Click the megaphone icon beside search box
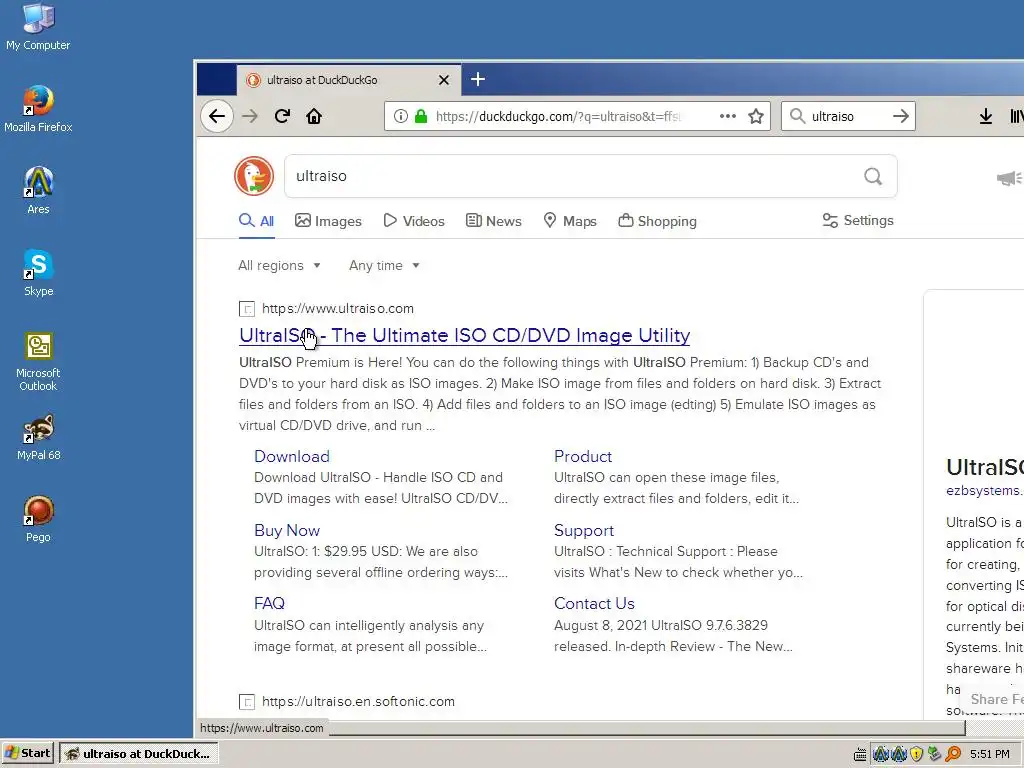1024x768 pixels. 1009,178
